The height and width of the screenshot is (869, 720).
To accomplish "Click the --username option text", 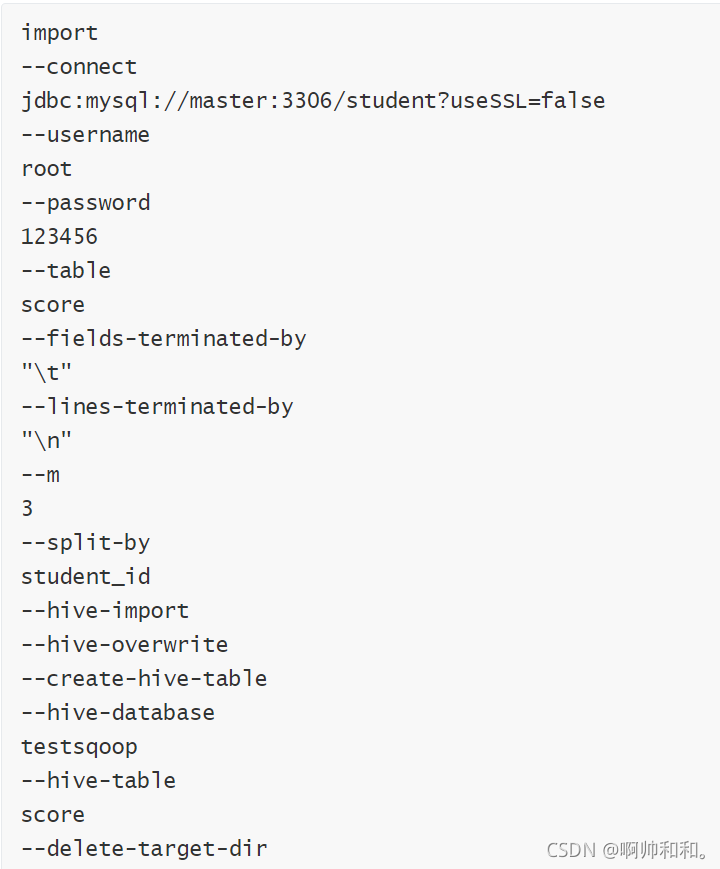I will coord(85,135).
